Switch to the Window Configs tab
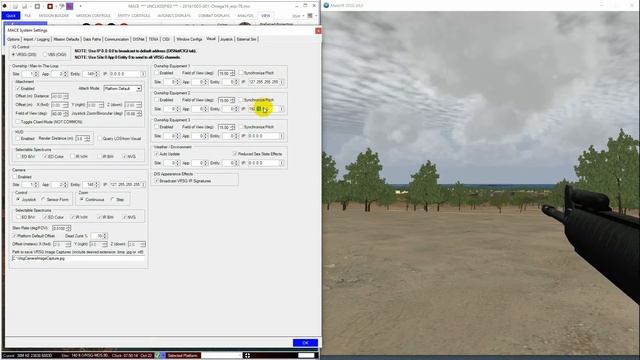Viewport: 640px width, 360px height. (x=189, y=39)
